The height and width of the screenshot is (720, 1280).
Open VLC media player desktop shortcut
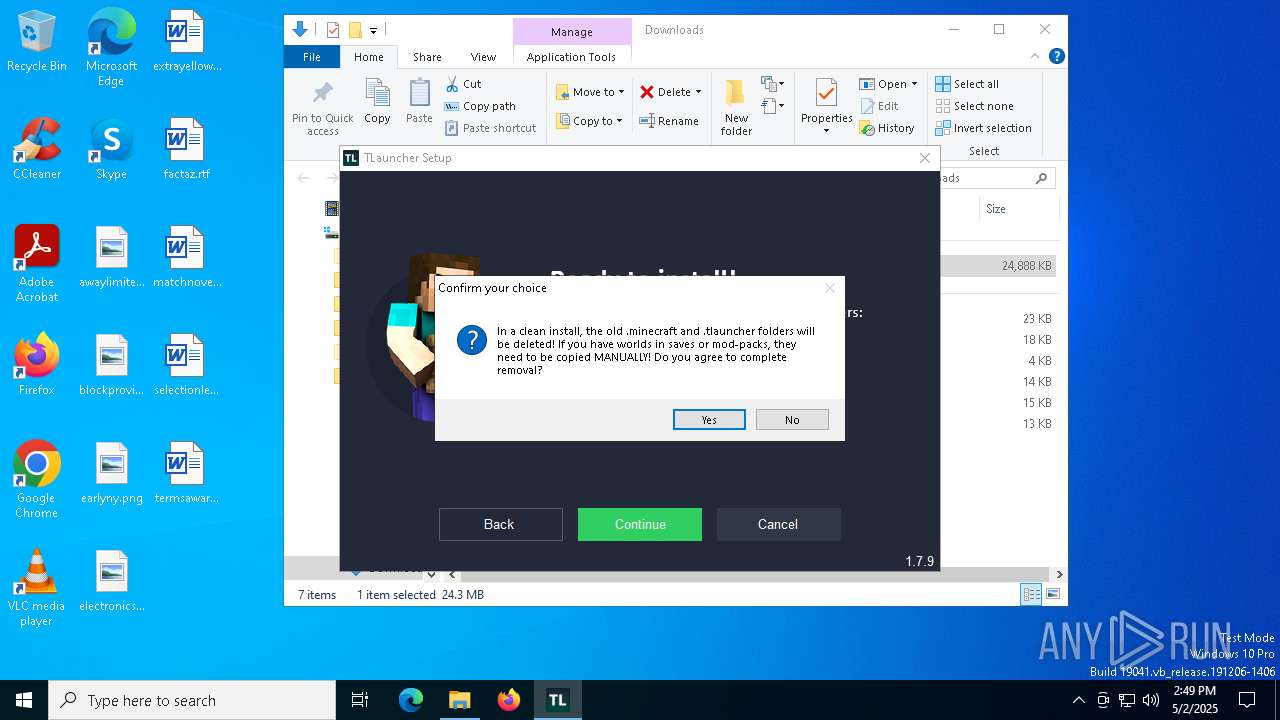coord(37,588)
